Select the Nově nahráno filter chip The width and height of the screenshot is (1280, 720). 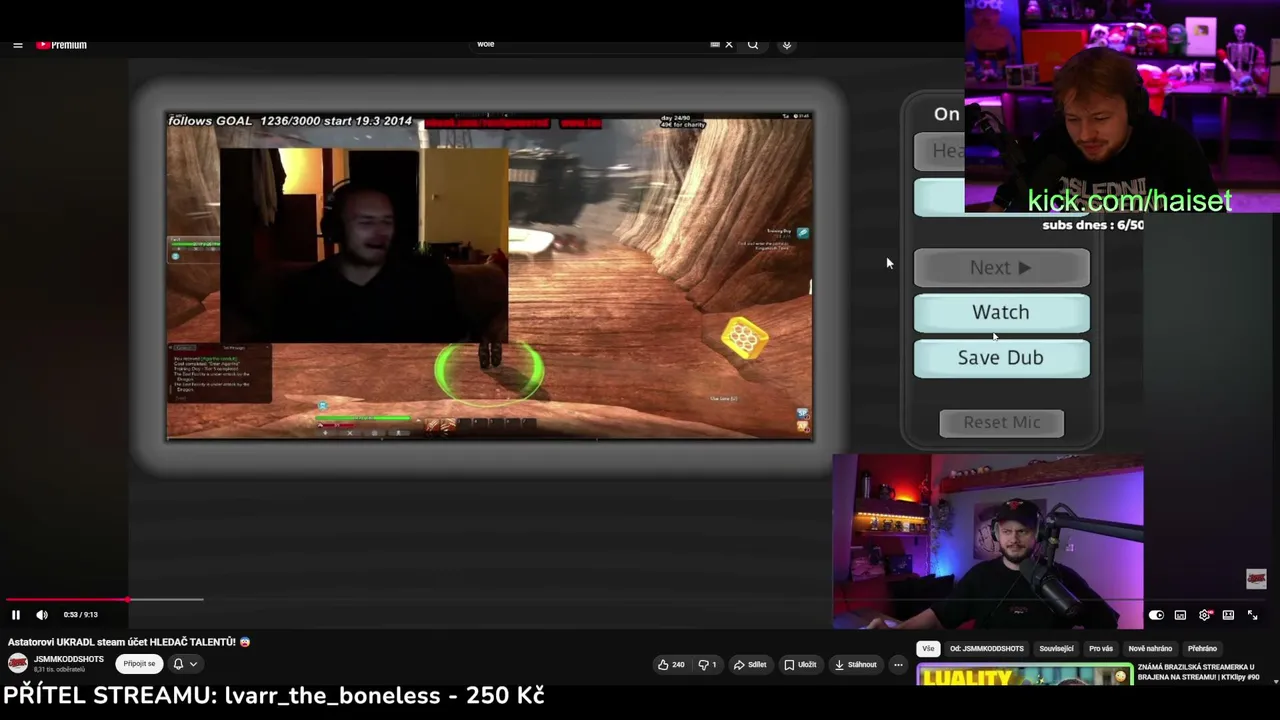[x=1150, y=649]
